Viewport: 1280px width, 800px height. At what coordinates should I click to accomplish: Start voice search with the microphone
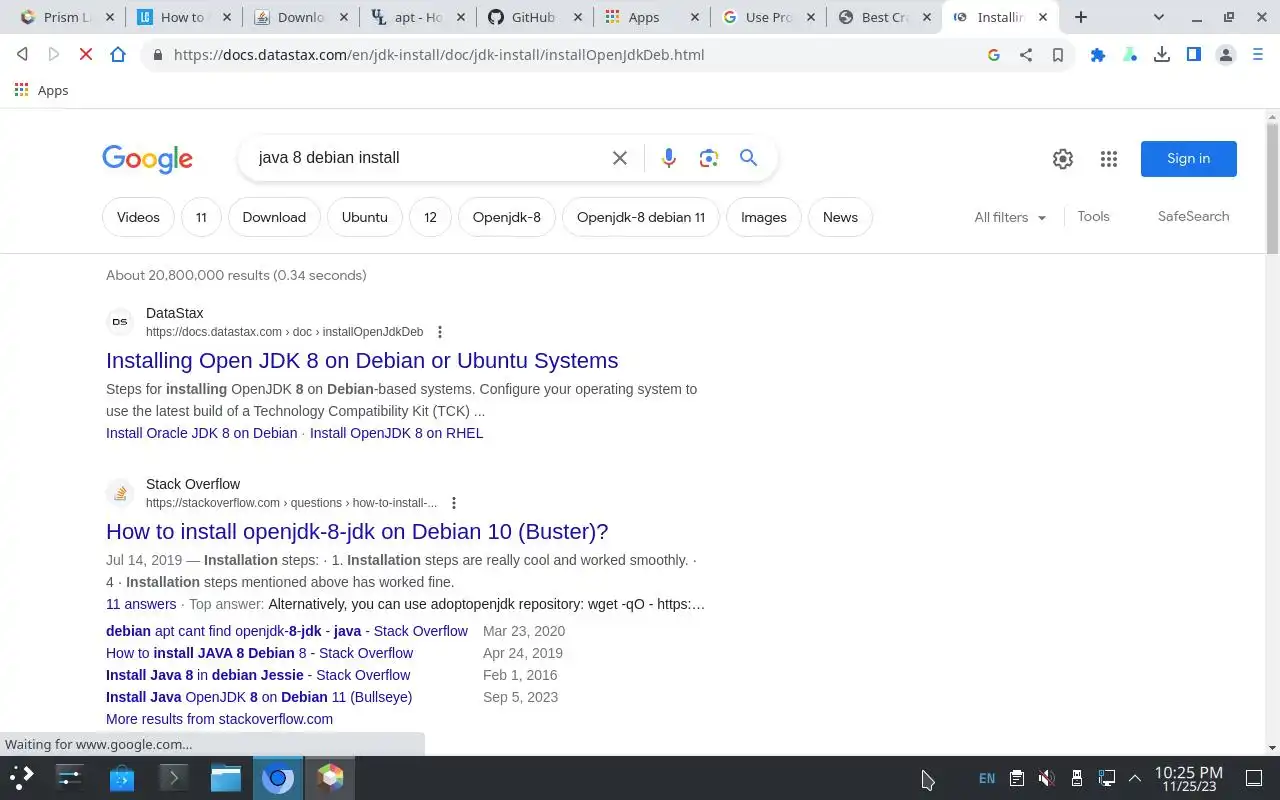click(669, 158)
